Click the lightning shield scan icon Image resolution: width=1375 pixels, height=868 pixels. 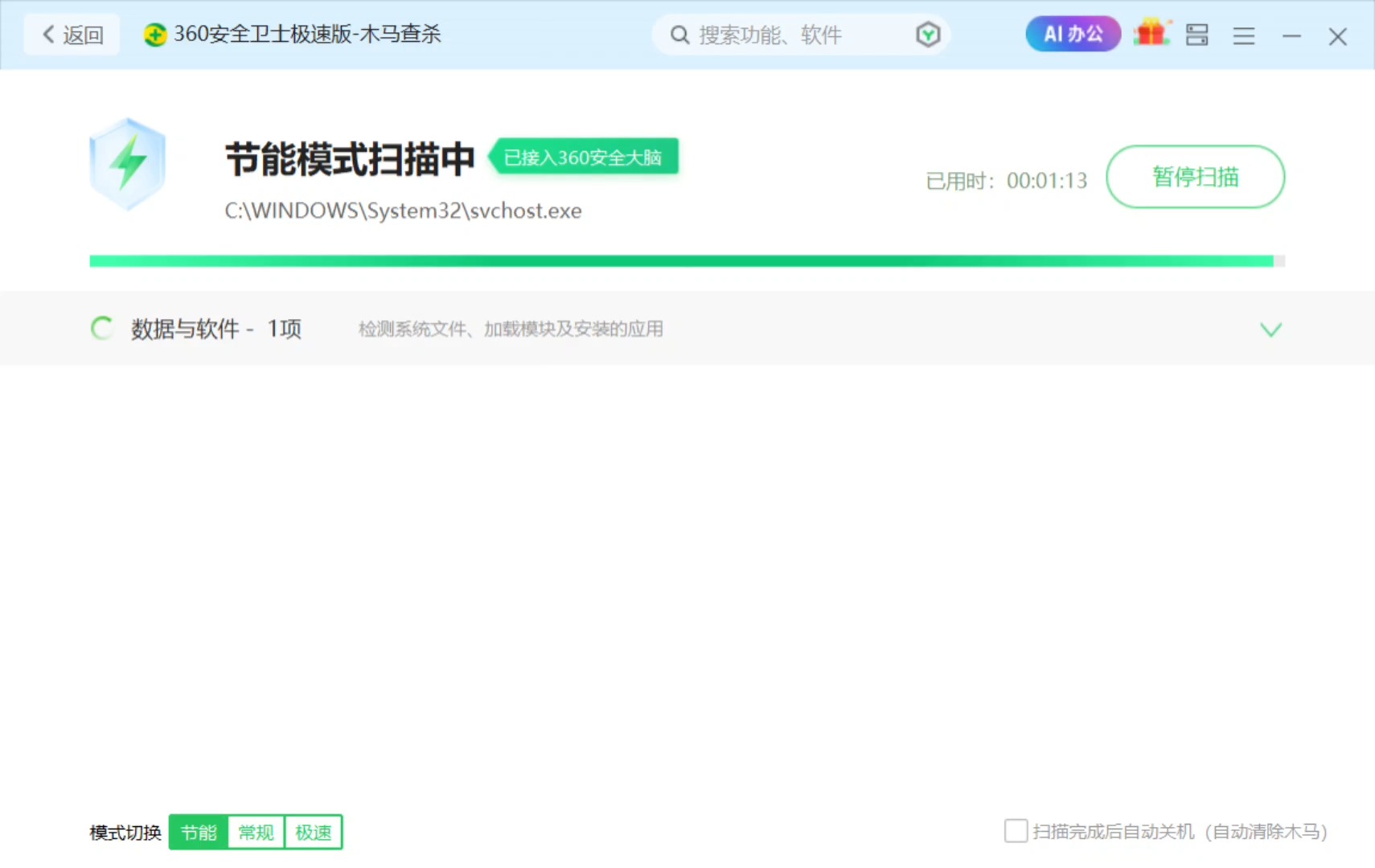click(x=128, y=164)
